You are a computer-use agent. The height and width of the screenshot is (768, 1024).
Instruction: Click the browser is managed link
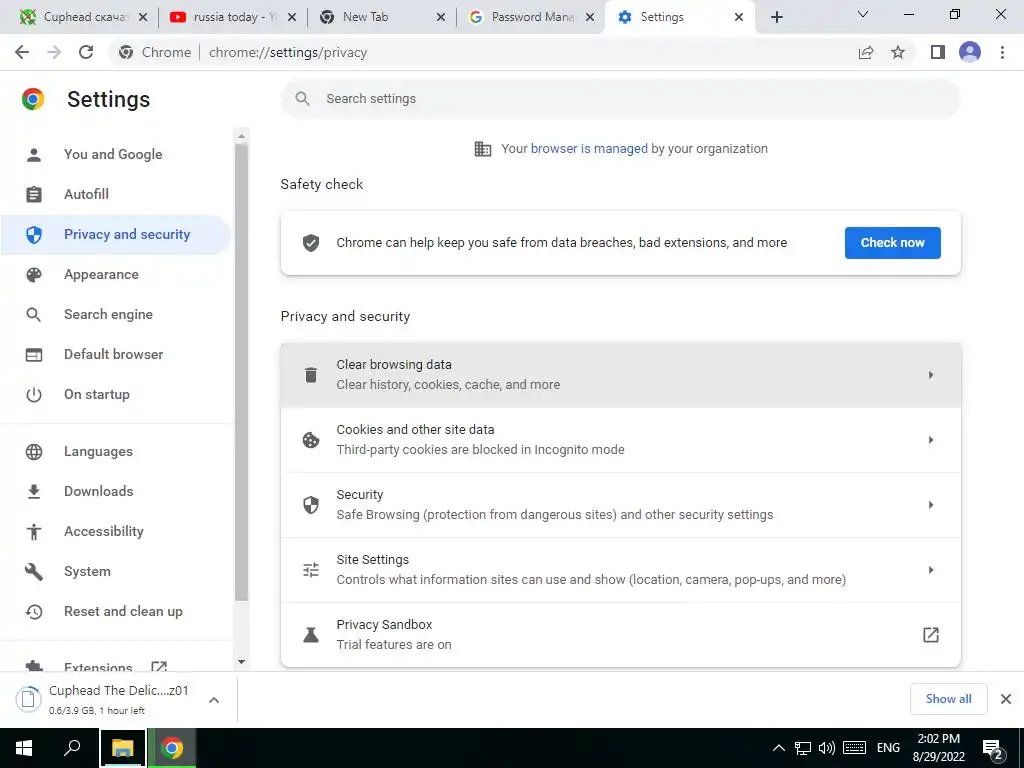(589, 149)
